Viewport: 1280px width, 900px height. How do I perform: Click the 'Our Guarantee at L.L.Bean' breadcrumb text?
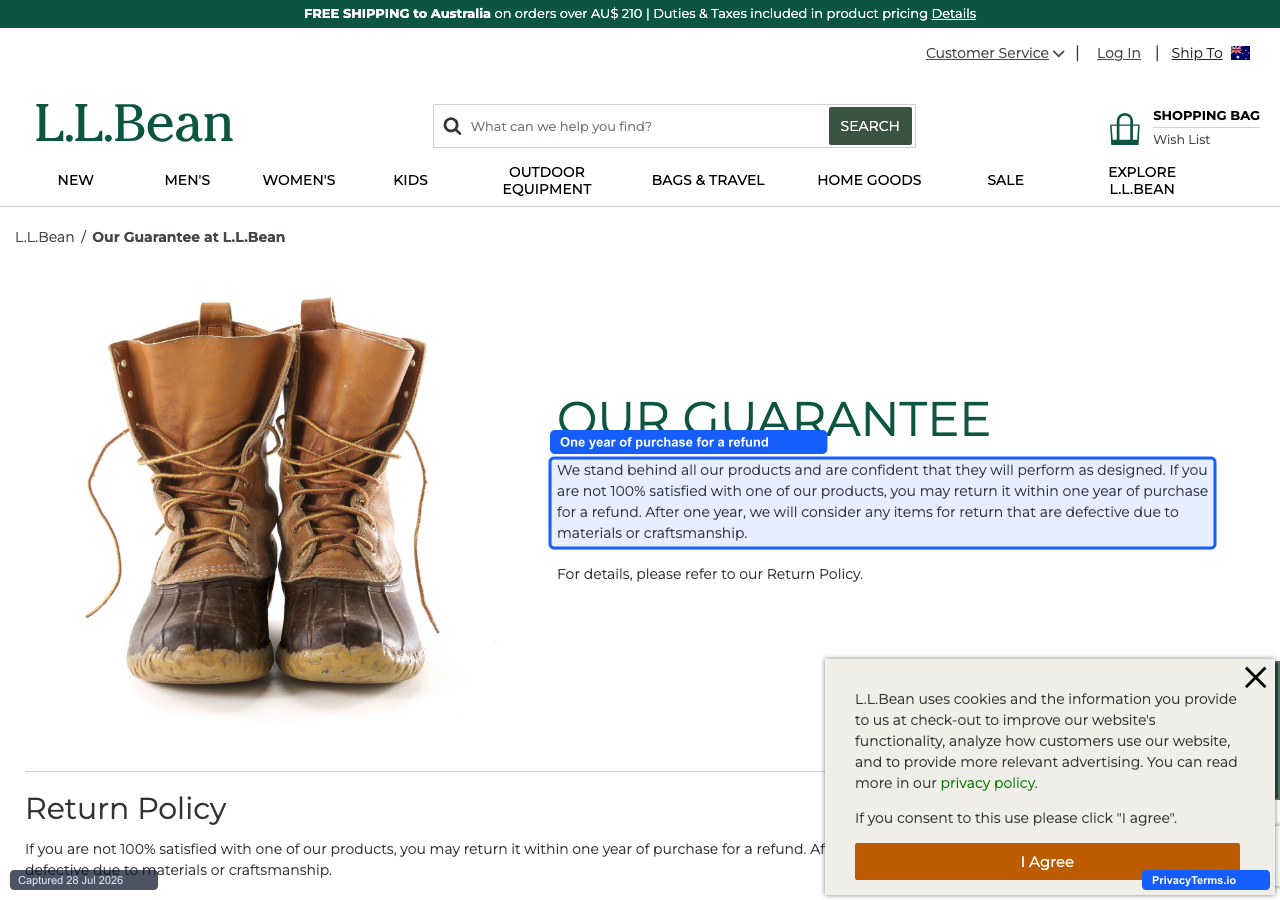189,237
